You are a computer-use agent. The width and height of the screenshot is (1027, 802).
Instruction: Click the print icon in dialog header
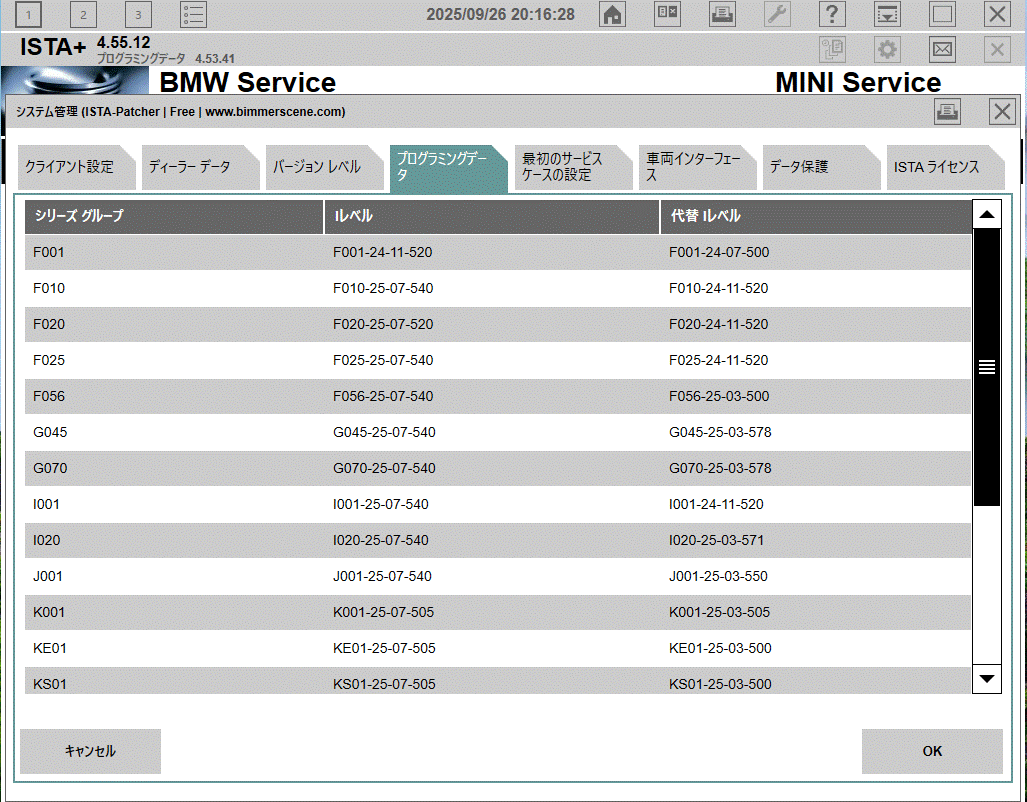pyautogui.click(x=947, y=112)
